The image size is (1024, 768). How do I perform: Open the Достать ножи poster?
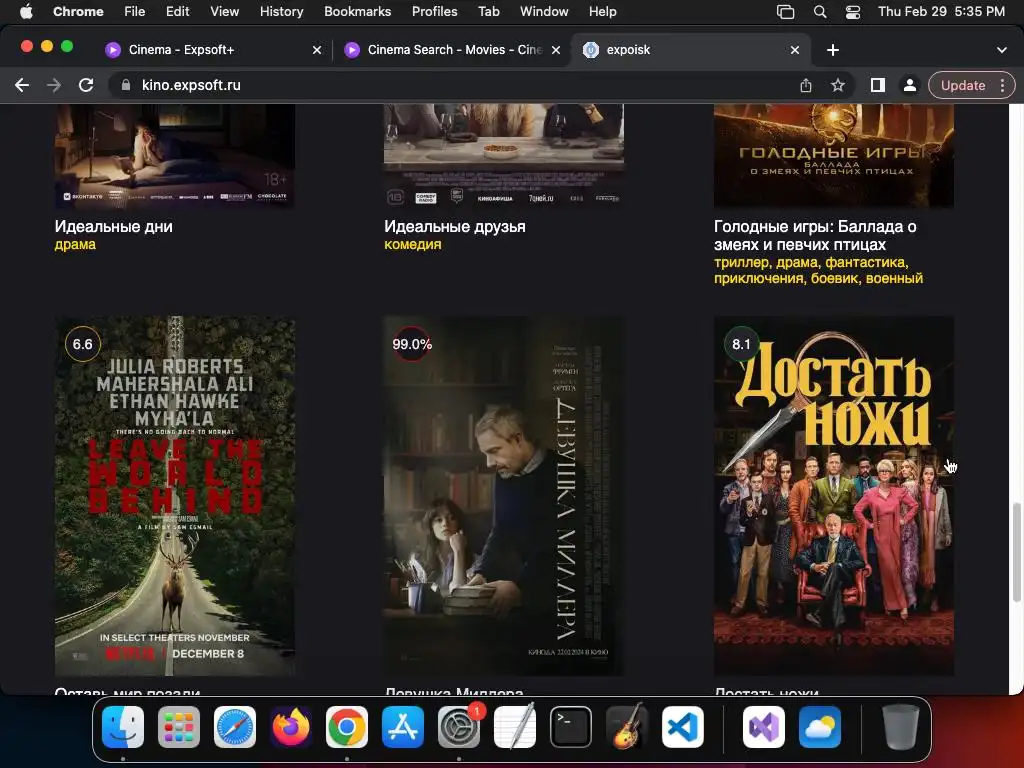(833, 496)
